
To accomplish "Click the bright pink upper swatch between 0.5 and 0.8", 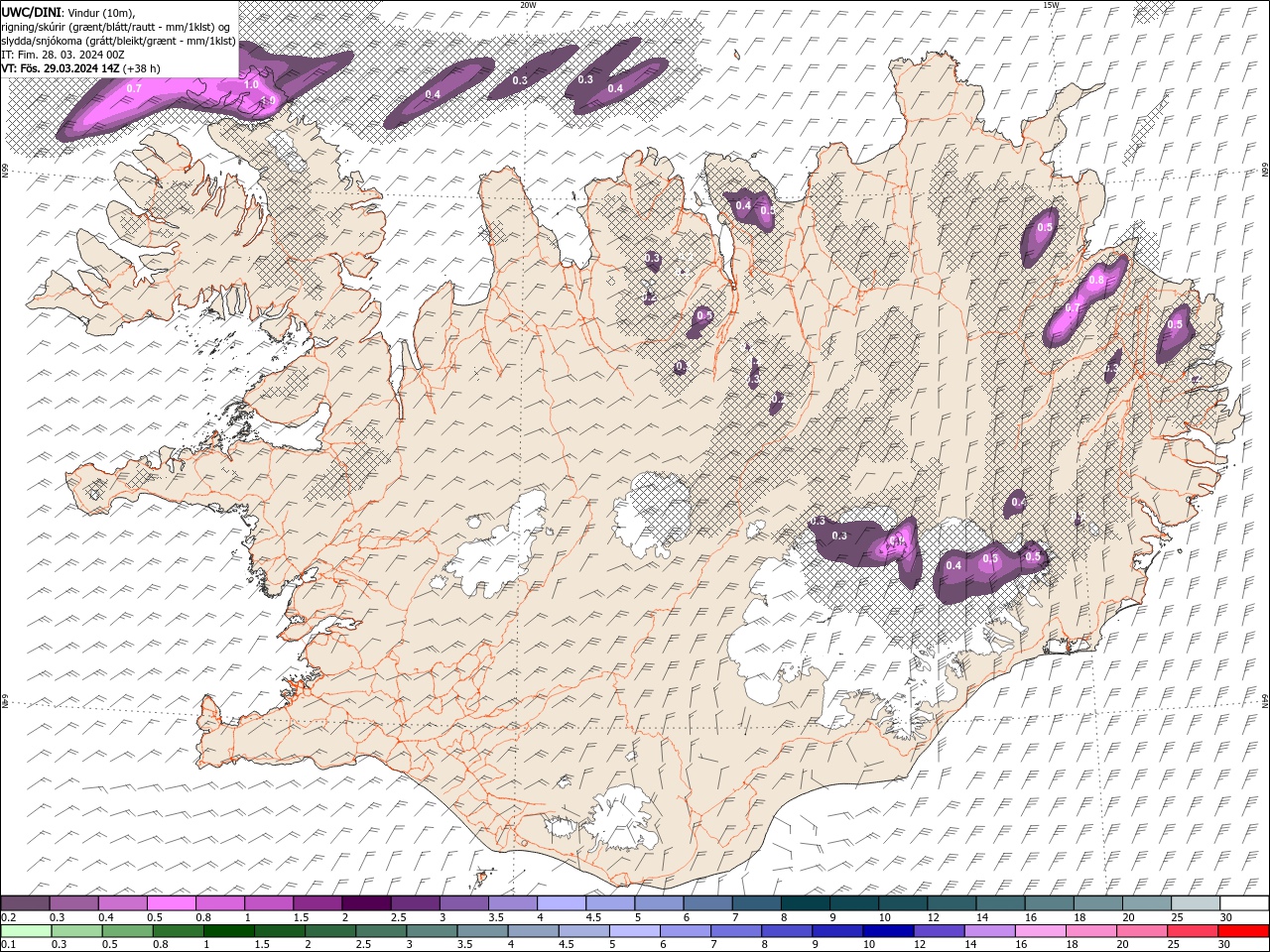I will pyautogui.click(x=172, y=903).
